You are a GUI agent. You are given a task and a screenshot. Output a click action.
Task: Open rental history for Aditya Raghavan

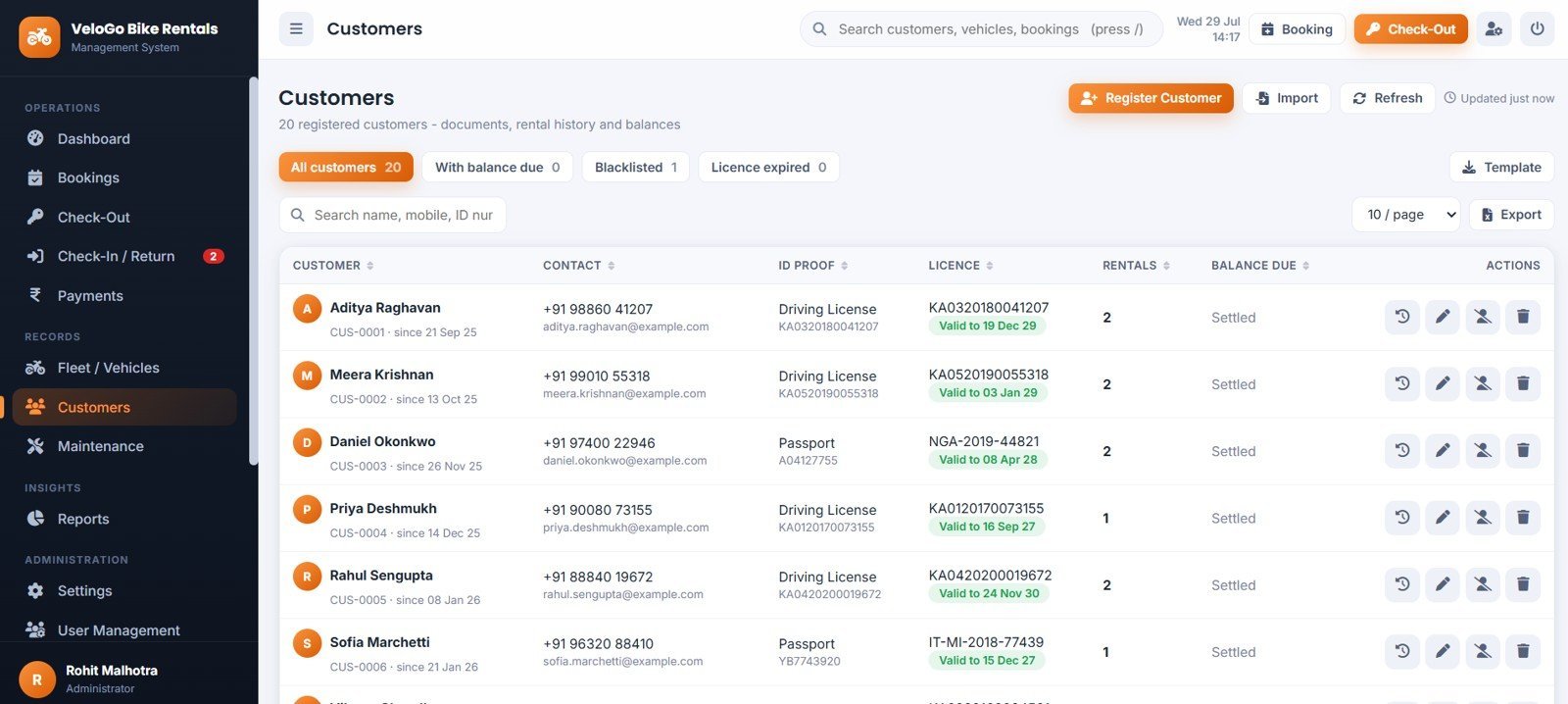coord(1402,317)
